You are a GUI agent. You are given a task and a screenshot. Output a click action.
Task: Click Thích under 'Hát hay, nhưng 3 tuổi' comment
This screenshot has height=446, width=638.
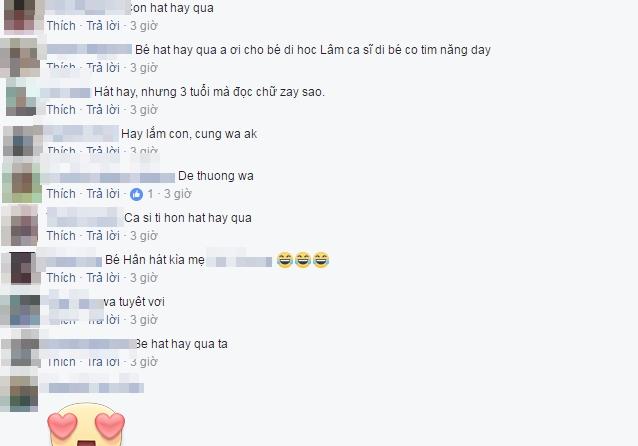coord(61,110)
